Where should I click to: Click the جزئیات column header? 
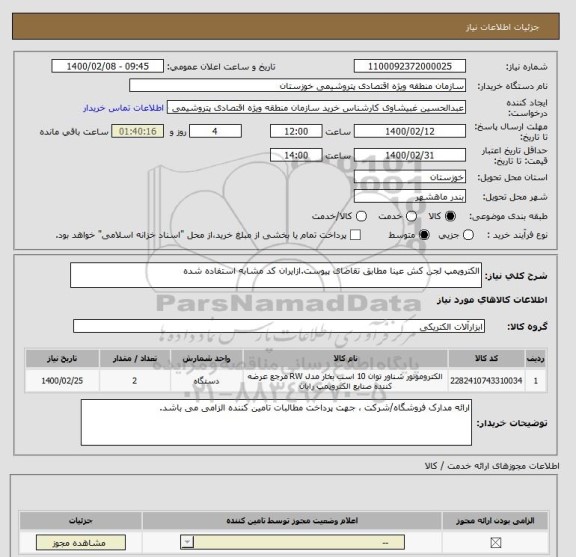[80, 521]
